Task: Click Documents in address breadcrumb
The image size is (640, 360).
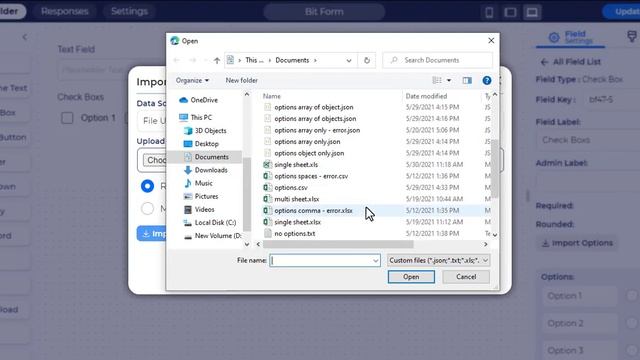Action: coord(292,60)
